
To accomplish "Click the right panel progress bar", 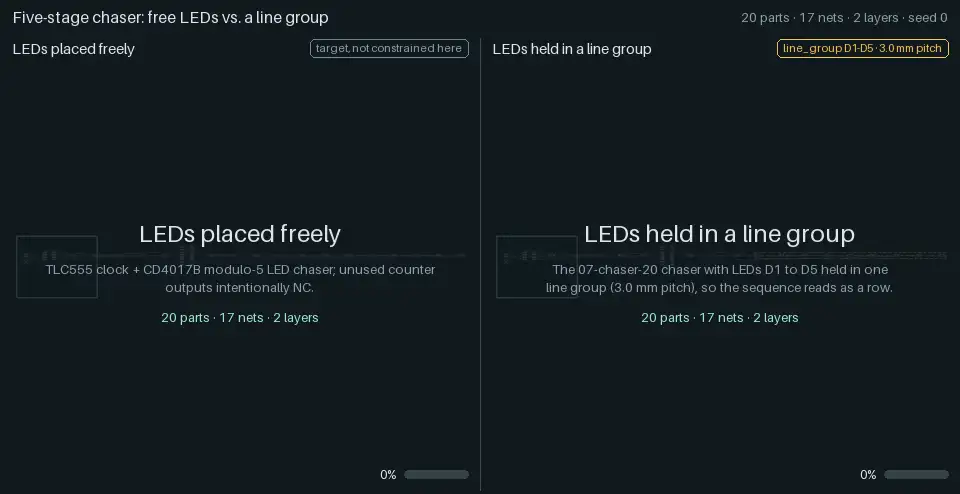I will click(x=917, y=474).
